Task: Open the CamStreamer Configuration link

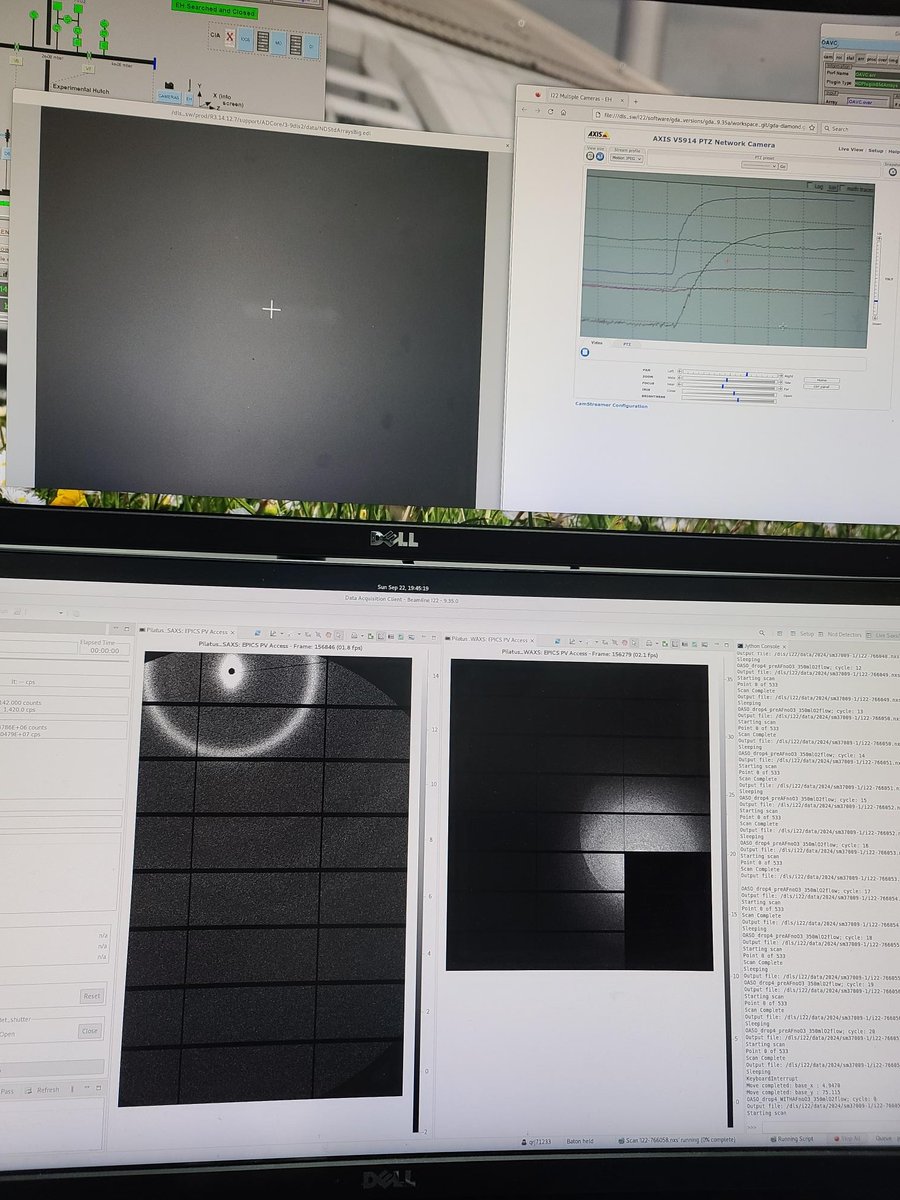Action: [611, 405]
